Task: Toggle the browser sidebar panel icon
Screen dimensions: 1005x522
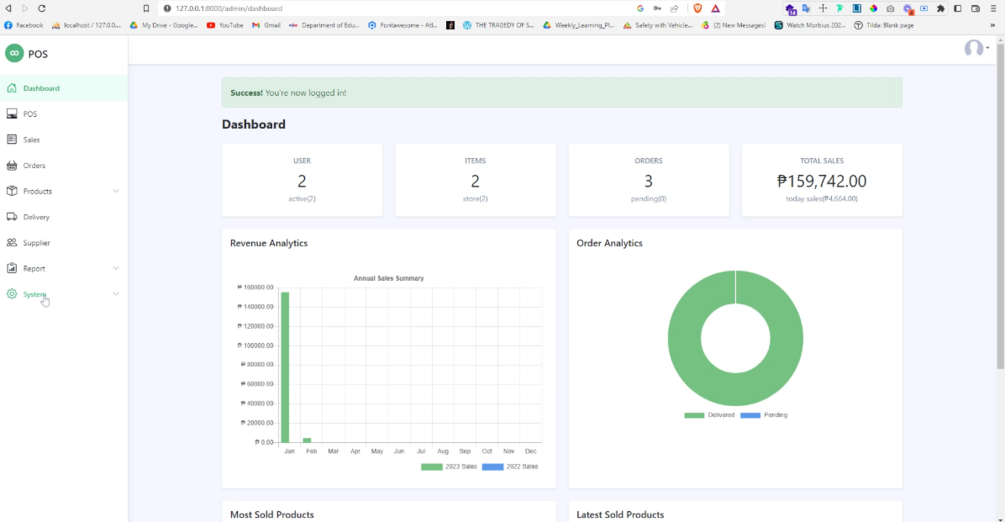Action: 958,8
